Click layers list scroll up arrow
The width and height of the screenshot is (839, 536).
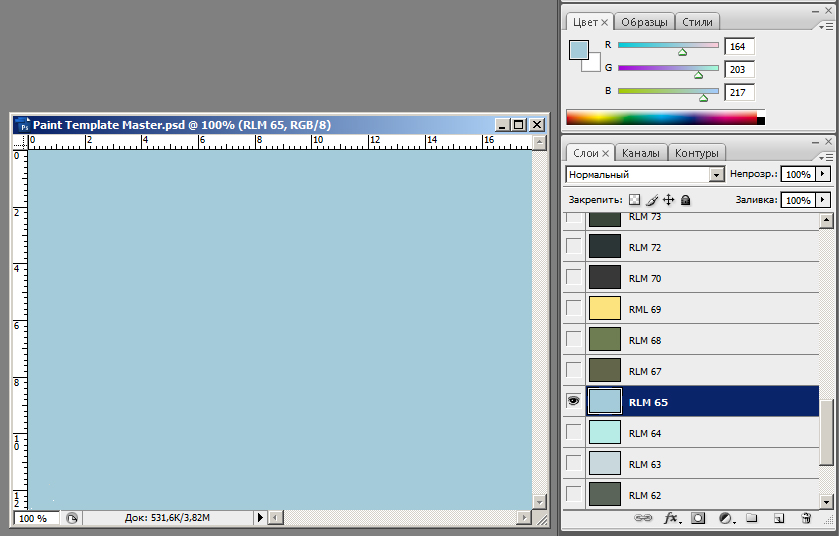click(x=826, y=220)
